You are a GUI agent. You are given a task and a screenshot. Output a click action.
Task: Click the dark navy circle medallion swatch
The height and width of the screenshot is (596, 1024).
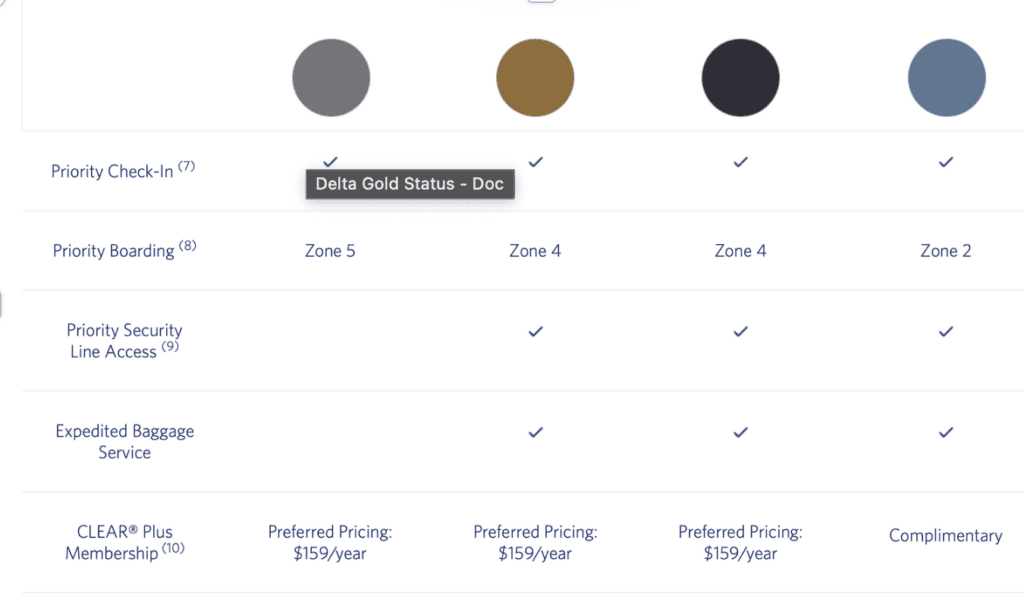coord(740,78)
